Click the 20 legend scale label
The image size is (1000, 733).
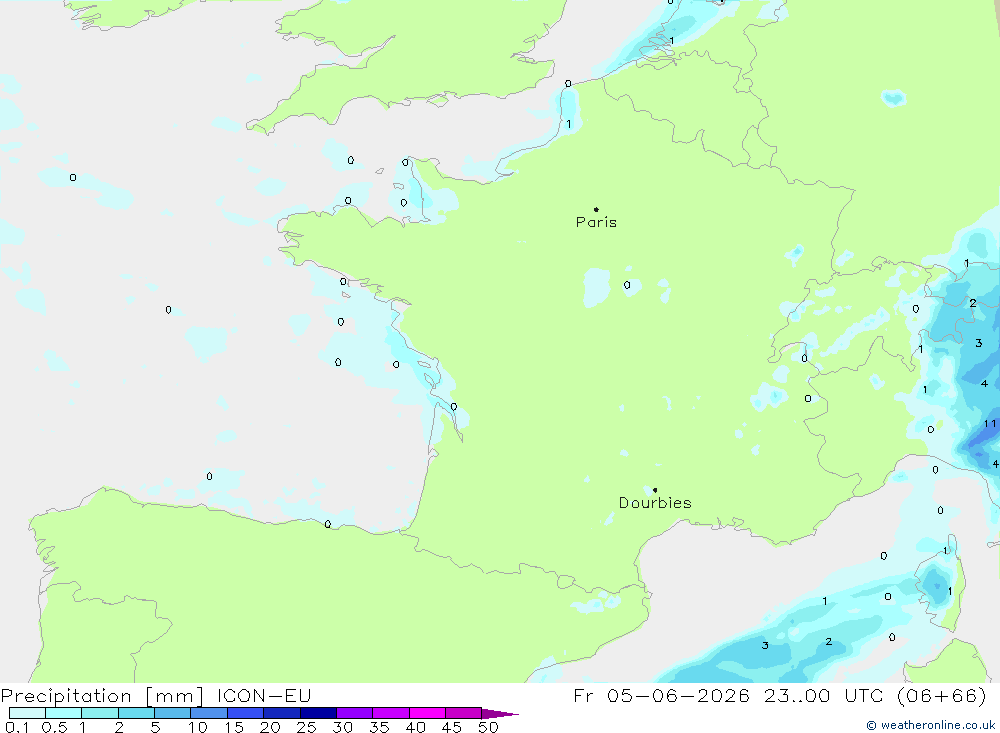pos(270,727)
